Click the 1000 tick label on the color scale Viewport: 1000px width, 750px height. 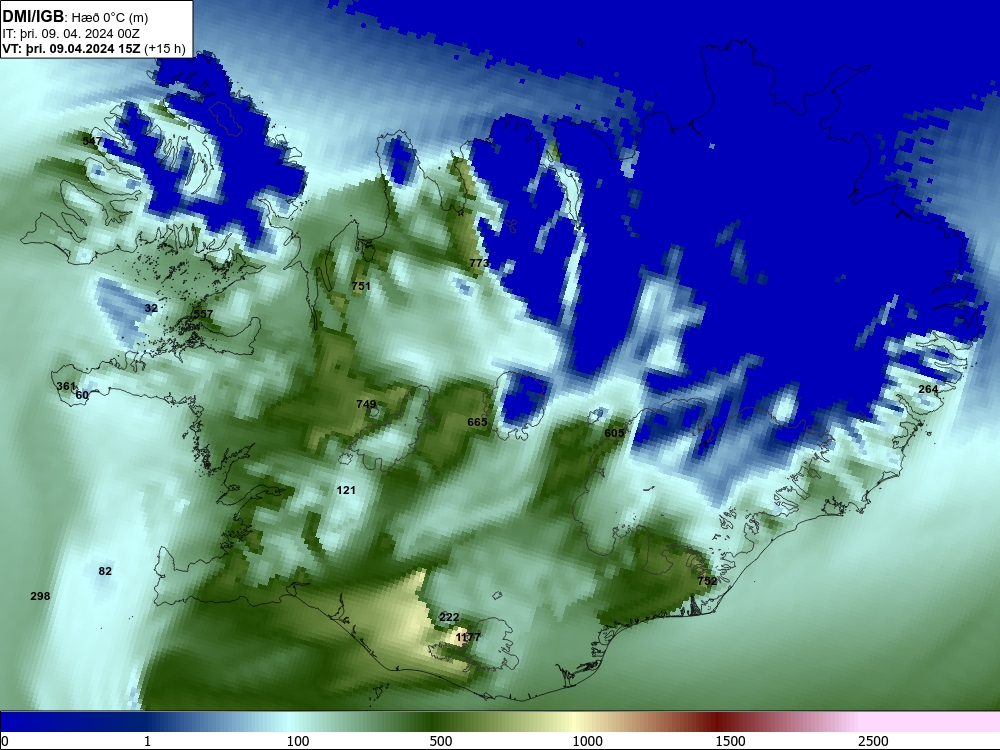pyautogui.click(x=587, y=741)
